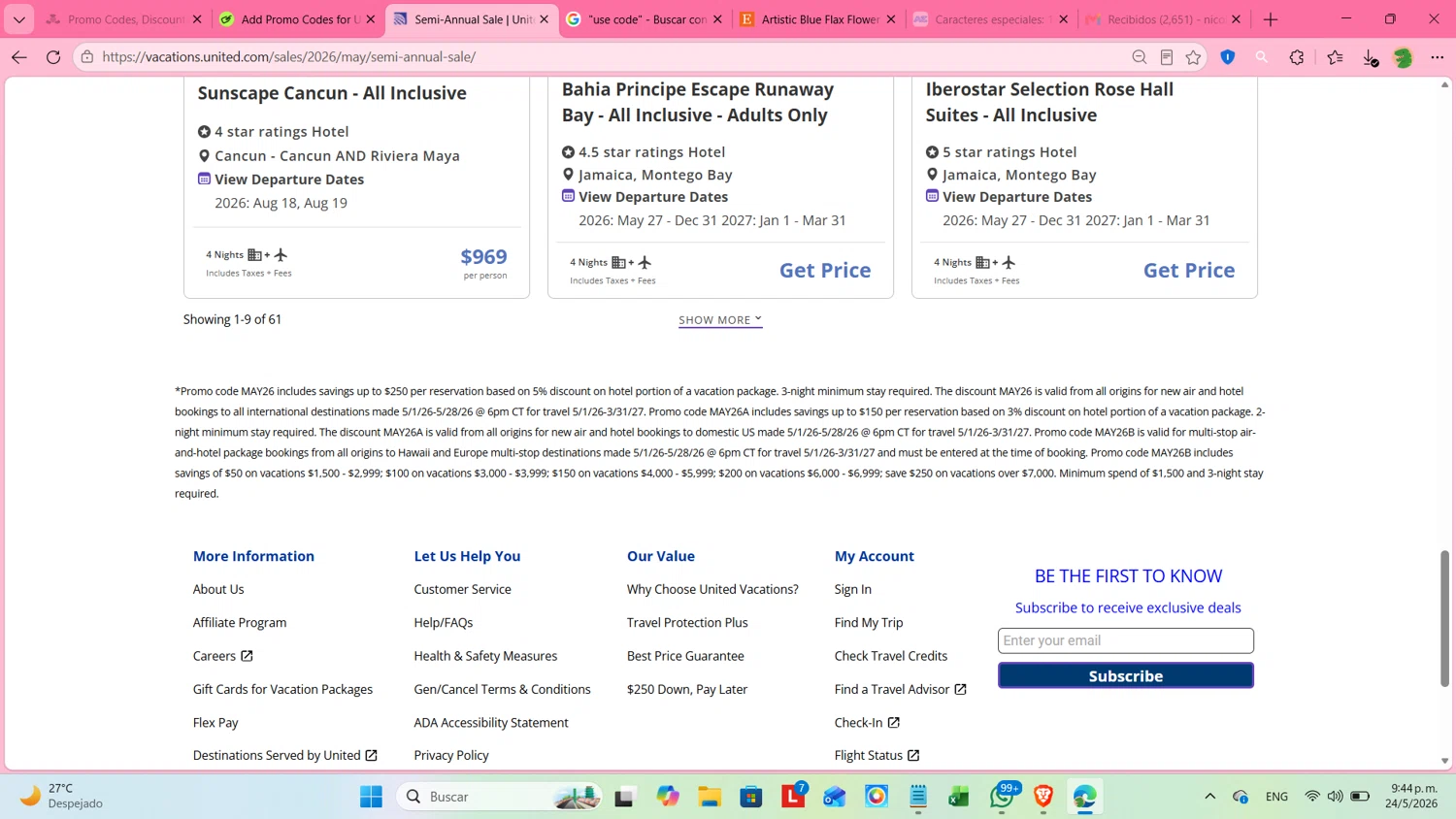Open the browser extensions puzzle icon

tap(1297, 57)
